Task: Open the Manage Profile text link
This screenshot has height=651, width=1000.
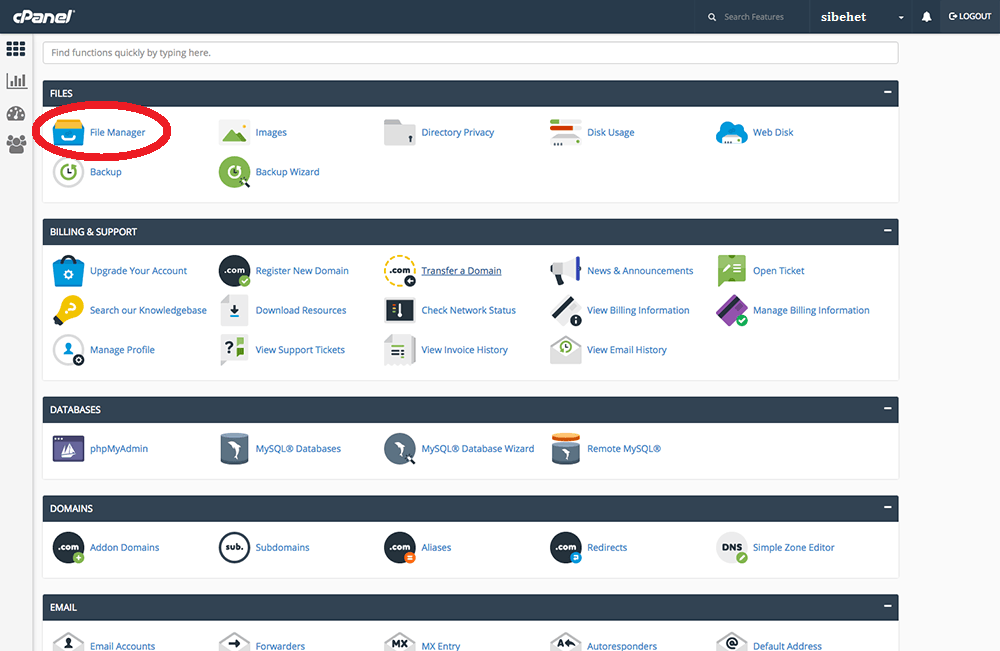Action: tap(122, 350)
